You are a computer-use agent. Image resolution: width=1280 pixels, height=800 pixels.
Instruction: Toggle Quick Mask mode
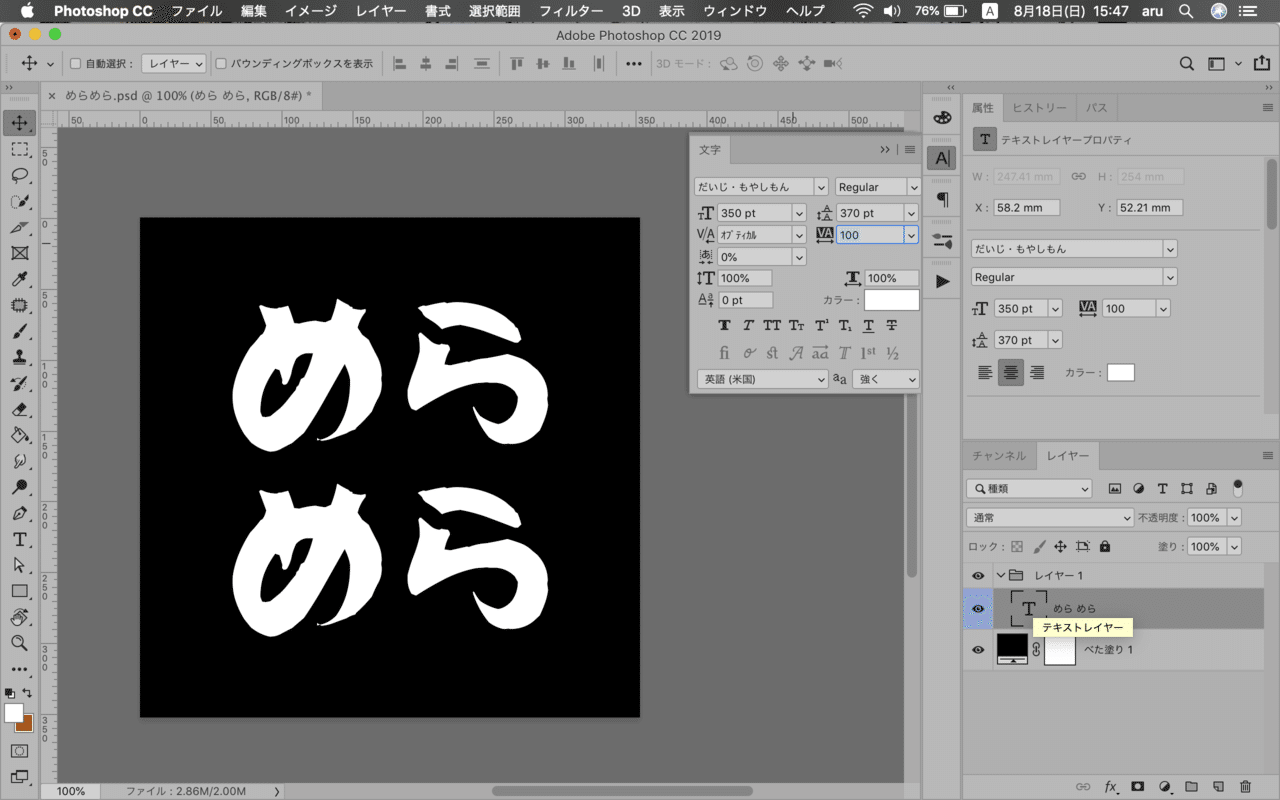[x=19, y=750]
